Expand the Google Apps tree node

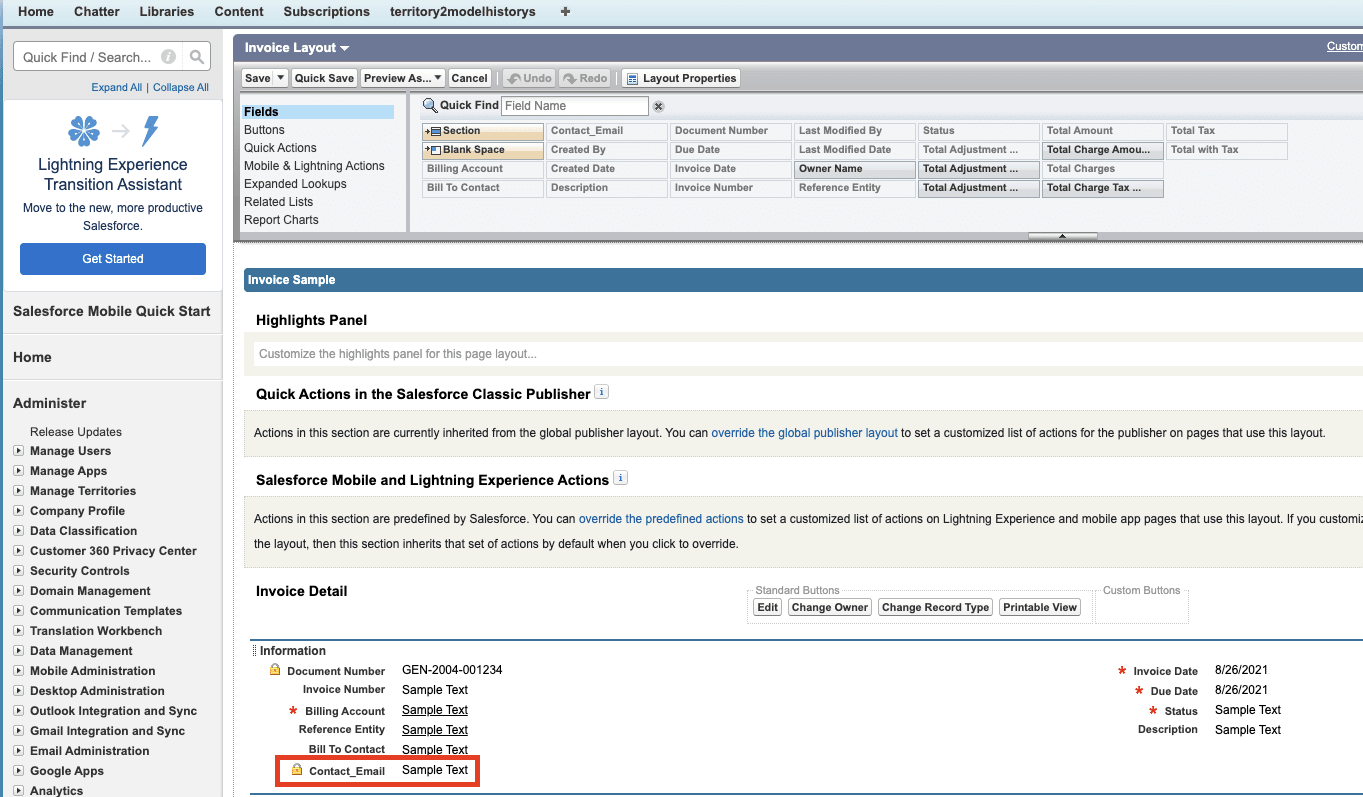tap(18, 771)
